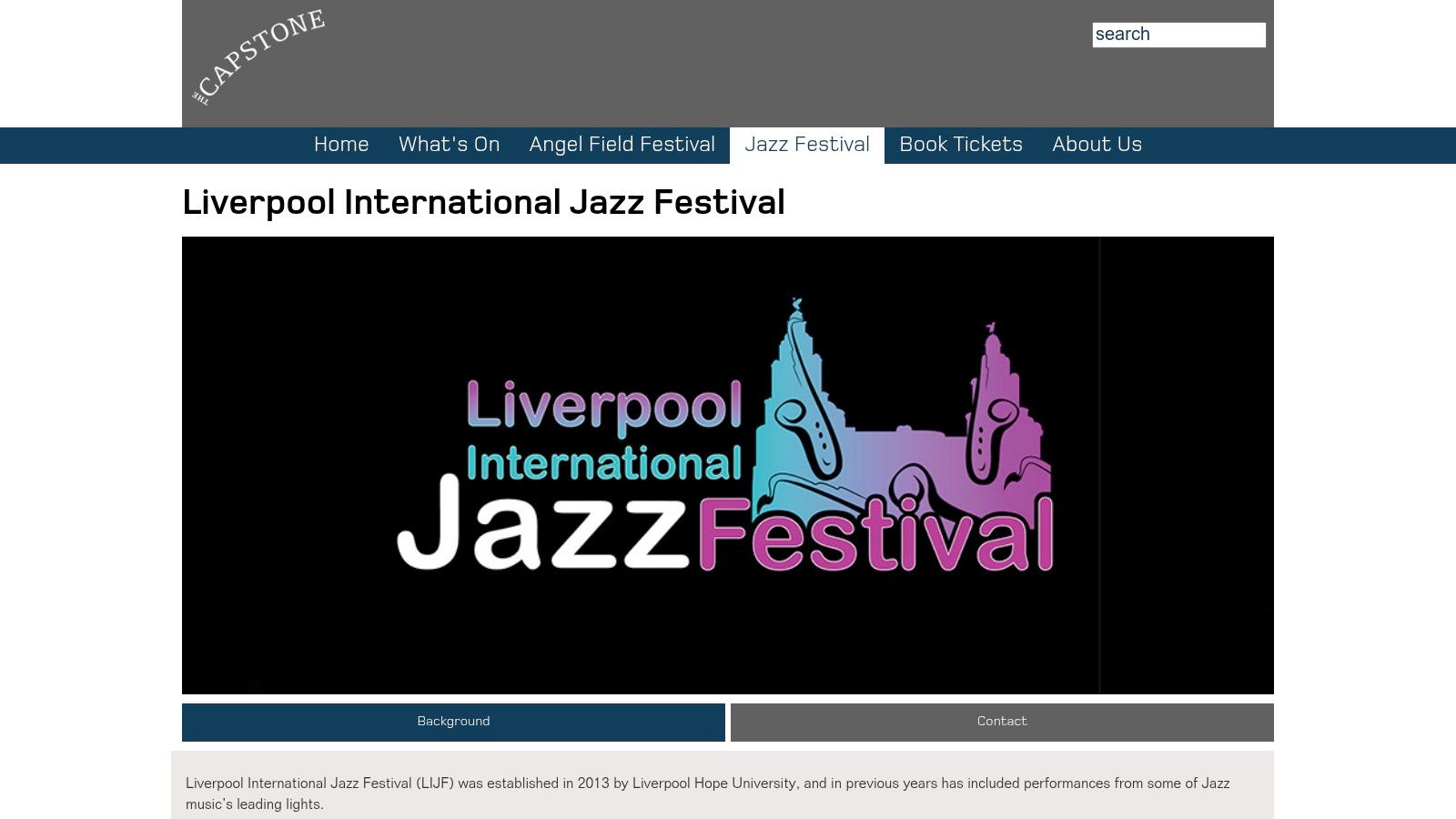Click the highlighted Jazz Festival navigation entry

click(806, 145)
